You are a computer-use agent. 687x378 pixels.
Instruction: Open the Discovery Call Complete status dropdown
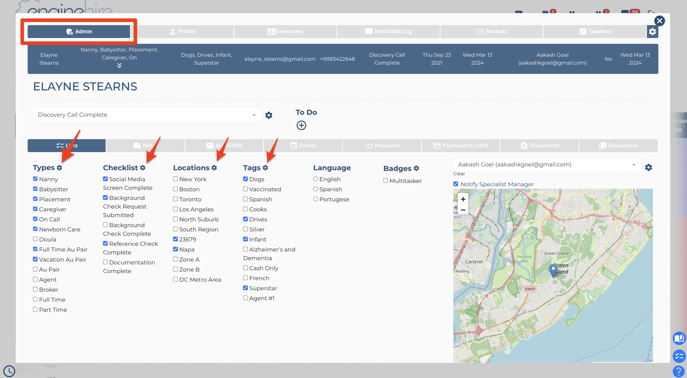[x=147, y=115]
